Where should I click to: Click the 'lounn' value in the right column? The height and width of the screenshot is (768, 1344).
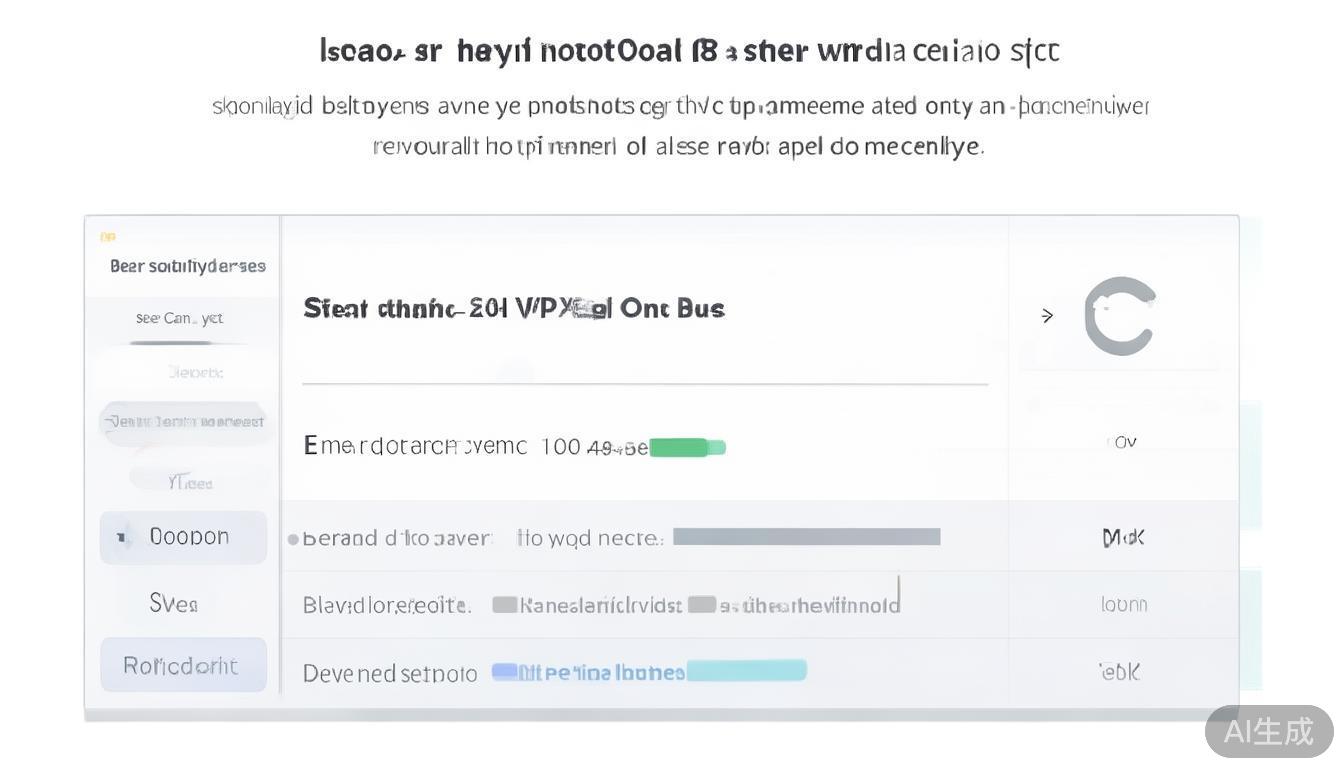click(1123, 604)
